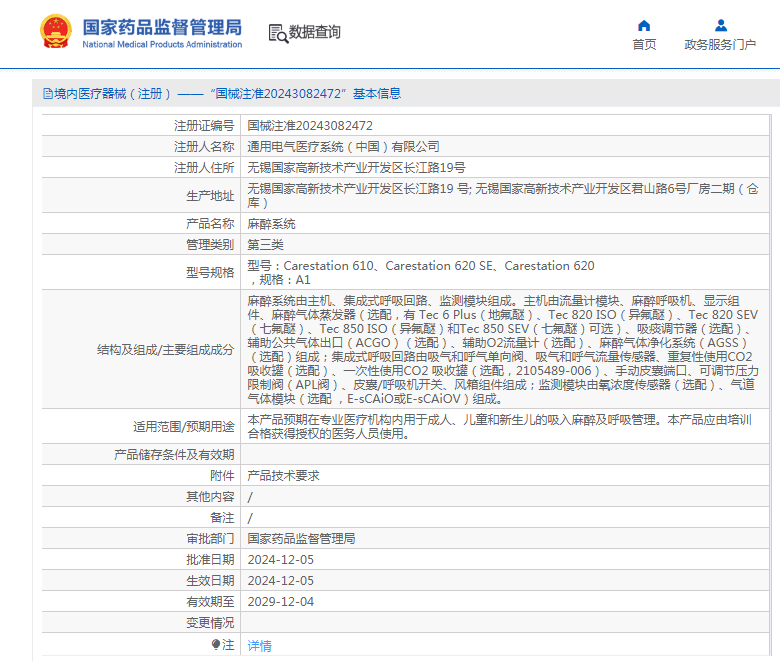Open 首页 text link
Image resolution: width=780 pixels, height=661 pixels.
point(644,45)
